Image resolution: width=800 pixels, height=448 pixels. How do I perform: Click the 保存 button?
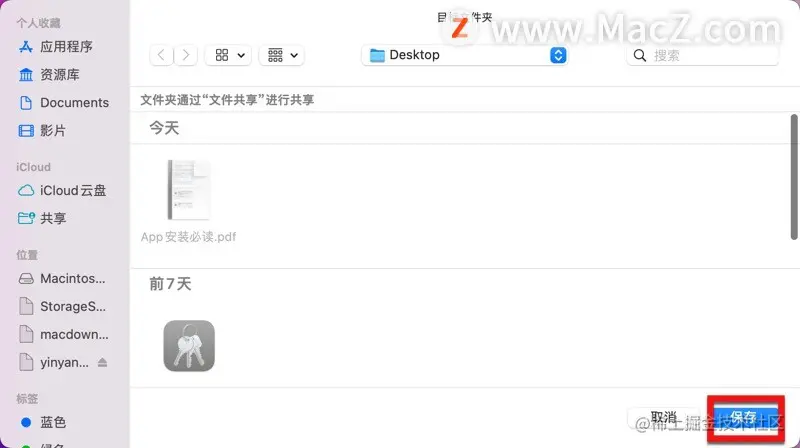pos(745,418)
